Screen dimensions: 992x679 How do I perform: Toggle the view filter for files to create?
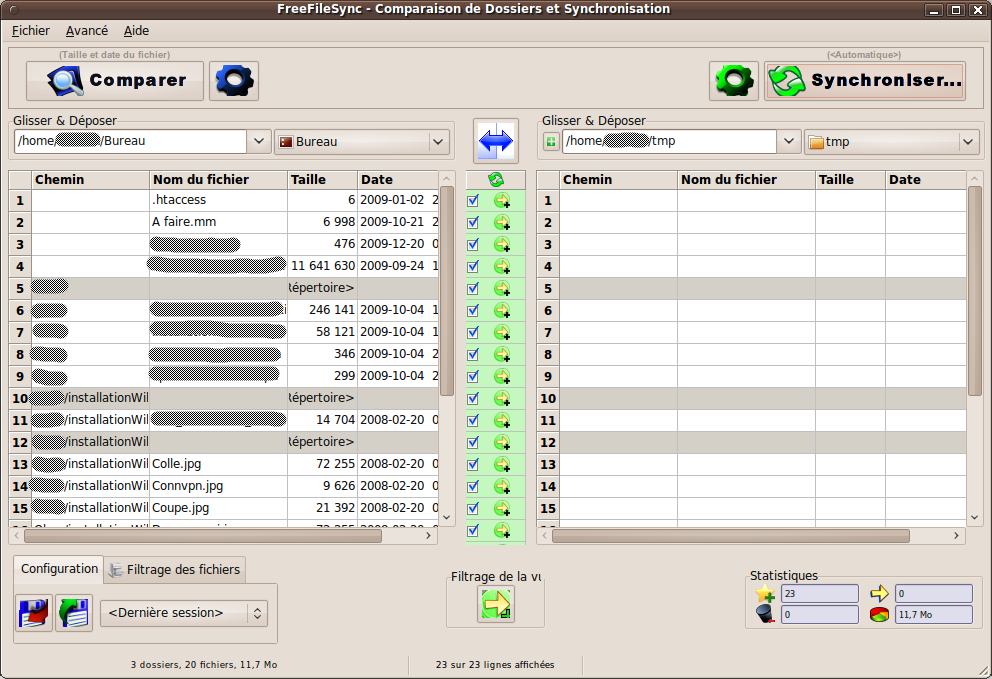click(x=495, y=604)
